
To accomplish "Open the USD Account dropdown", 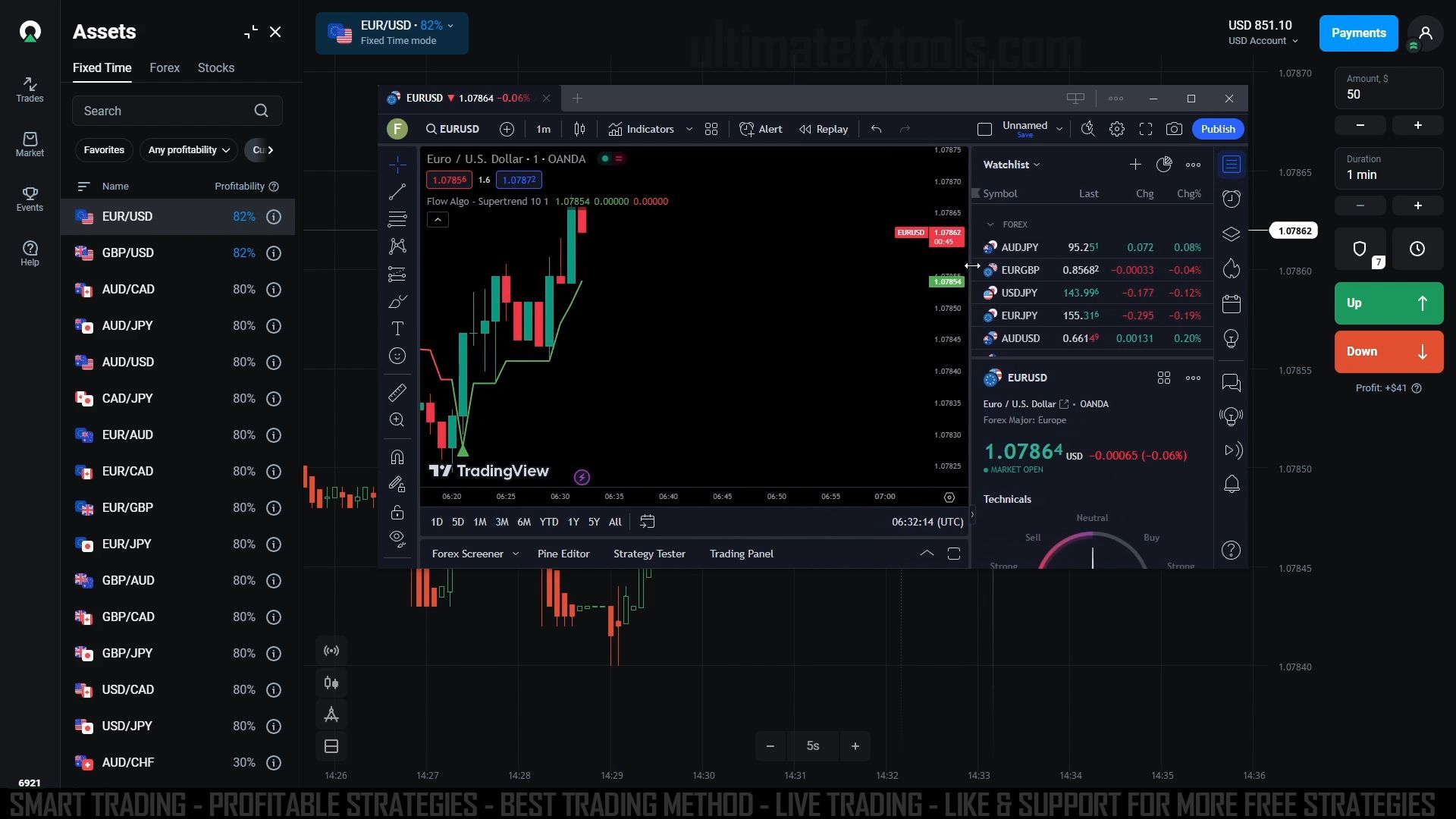I will pos(1263,41).
